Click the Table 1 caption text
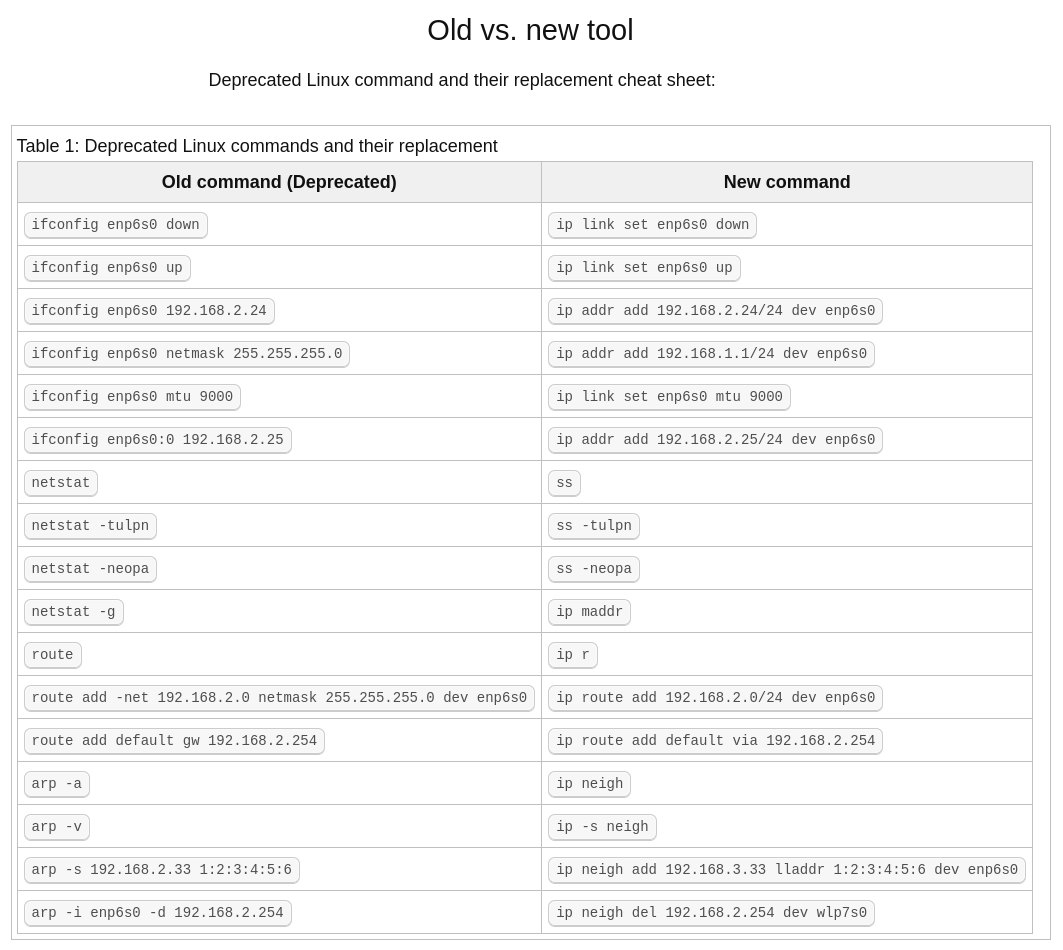The width and height of the screenshot is (1063, 950). (x=257, y=146)
